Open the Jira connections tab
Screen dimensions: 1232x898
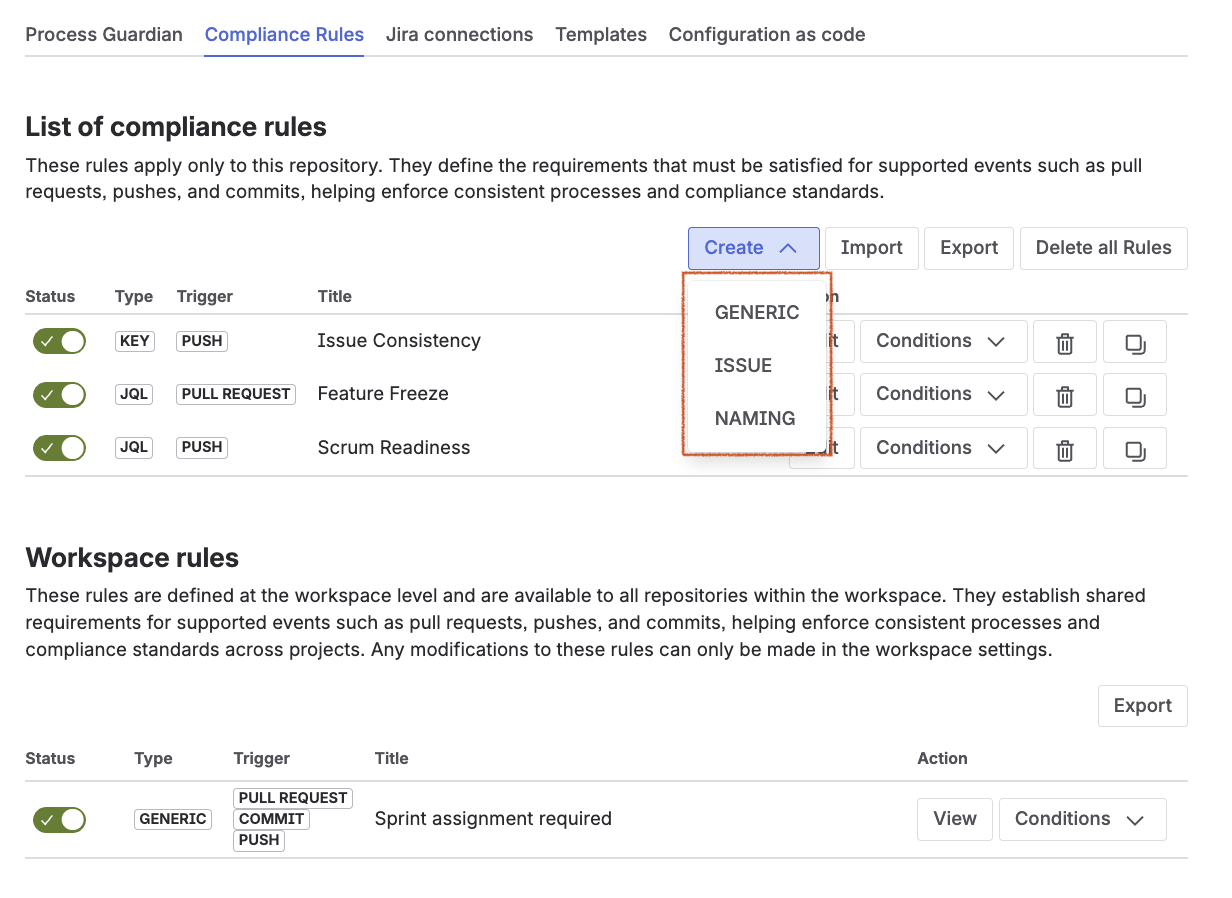pos(459,34)
